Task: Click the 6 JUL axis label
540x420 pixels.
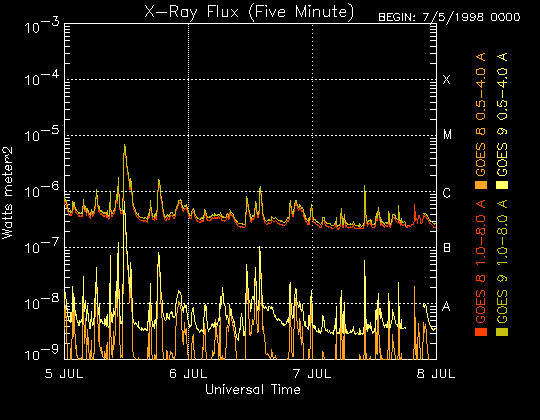Action: click(x=188, y=374)
